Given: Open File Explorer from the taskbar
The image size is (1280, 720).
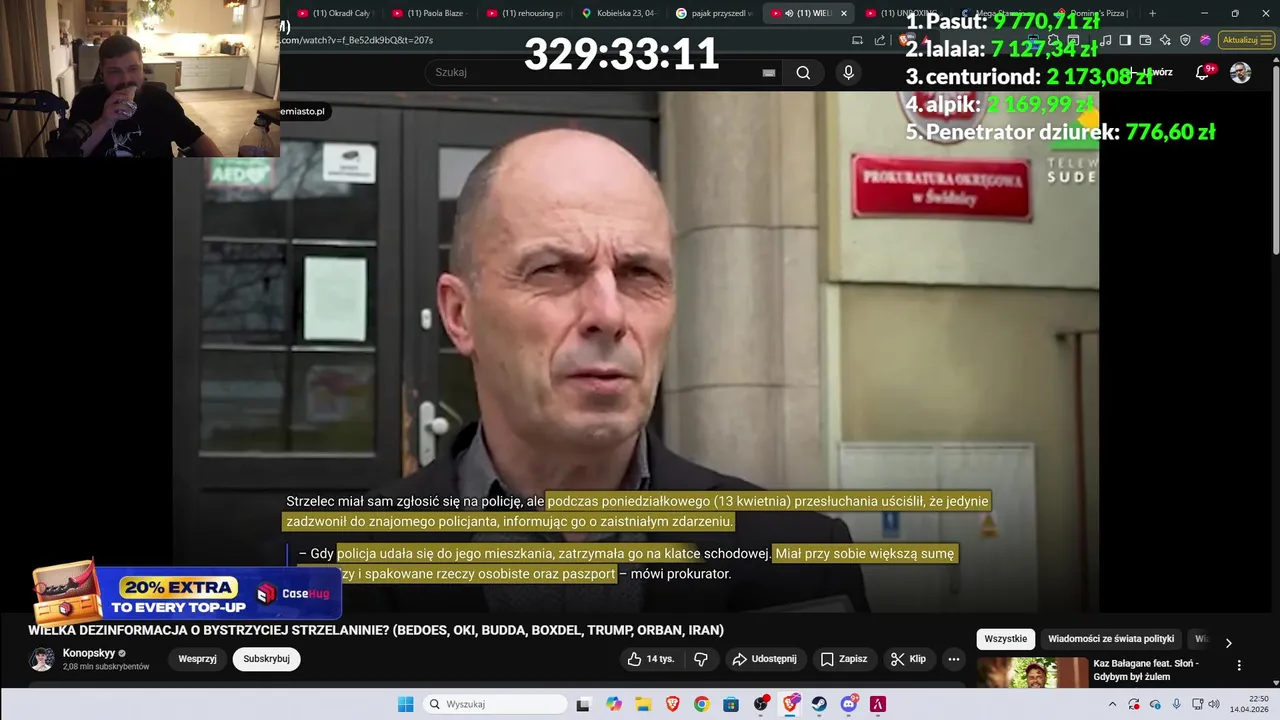Looking at the screenshot, I should tap(642, 704).
